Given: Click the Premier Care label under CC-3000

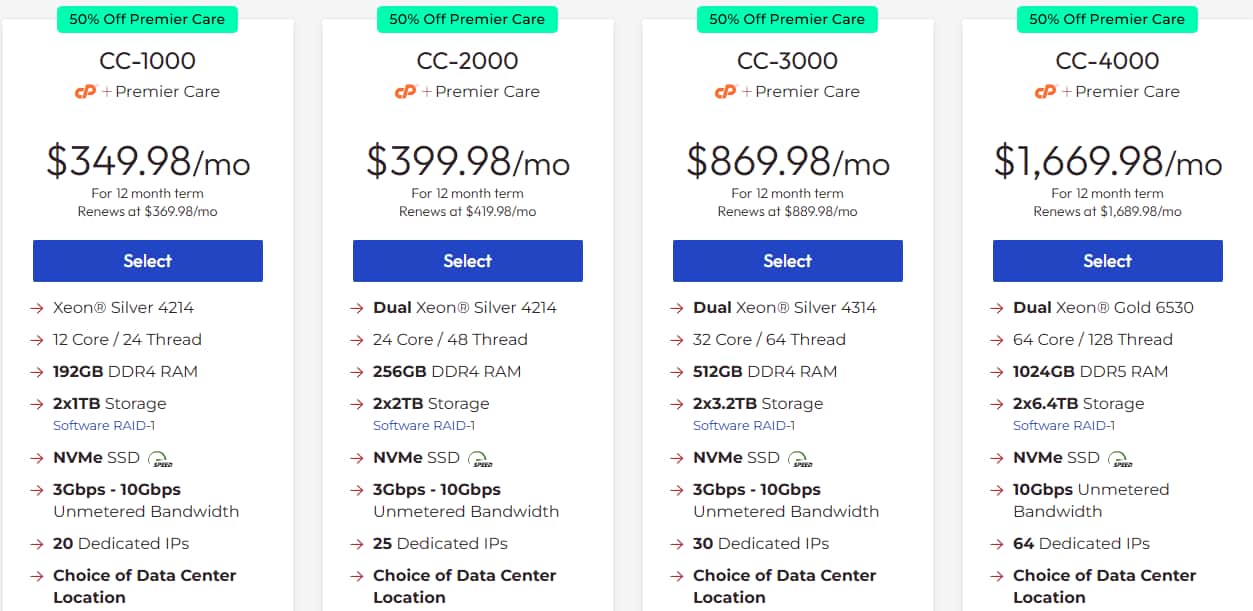Looking at the screenshot, I should 807,92.
